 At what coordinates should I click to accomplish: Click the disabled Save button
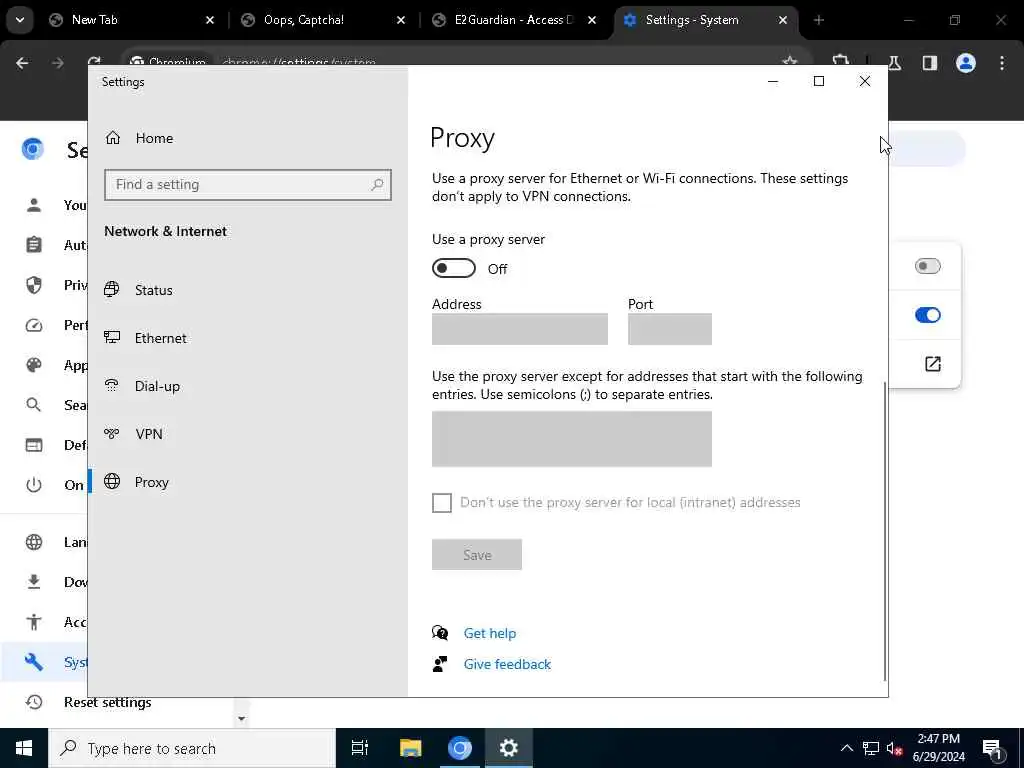(477, 554)
